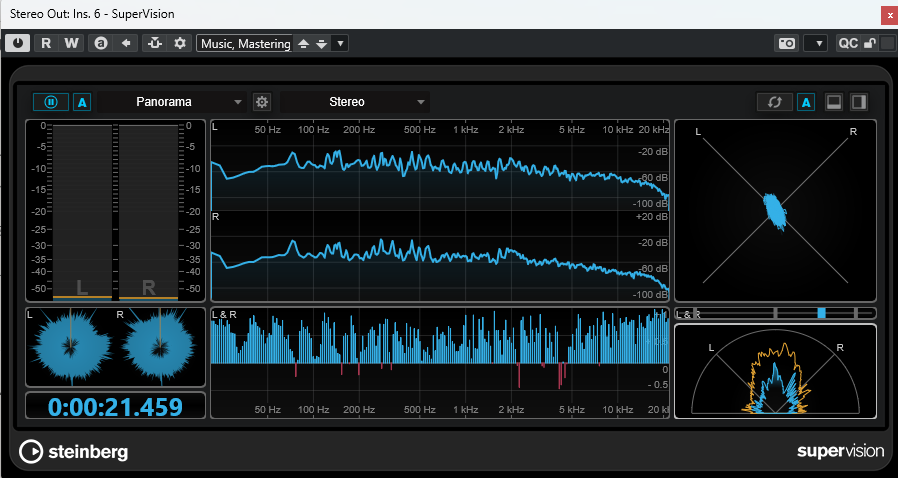Image resolution: width=898 pixels, height=478 pixels.
Task: Take a plug-in snapshot with camera icon
Action: tap(787, 43)
